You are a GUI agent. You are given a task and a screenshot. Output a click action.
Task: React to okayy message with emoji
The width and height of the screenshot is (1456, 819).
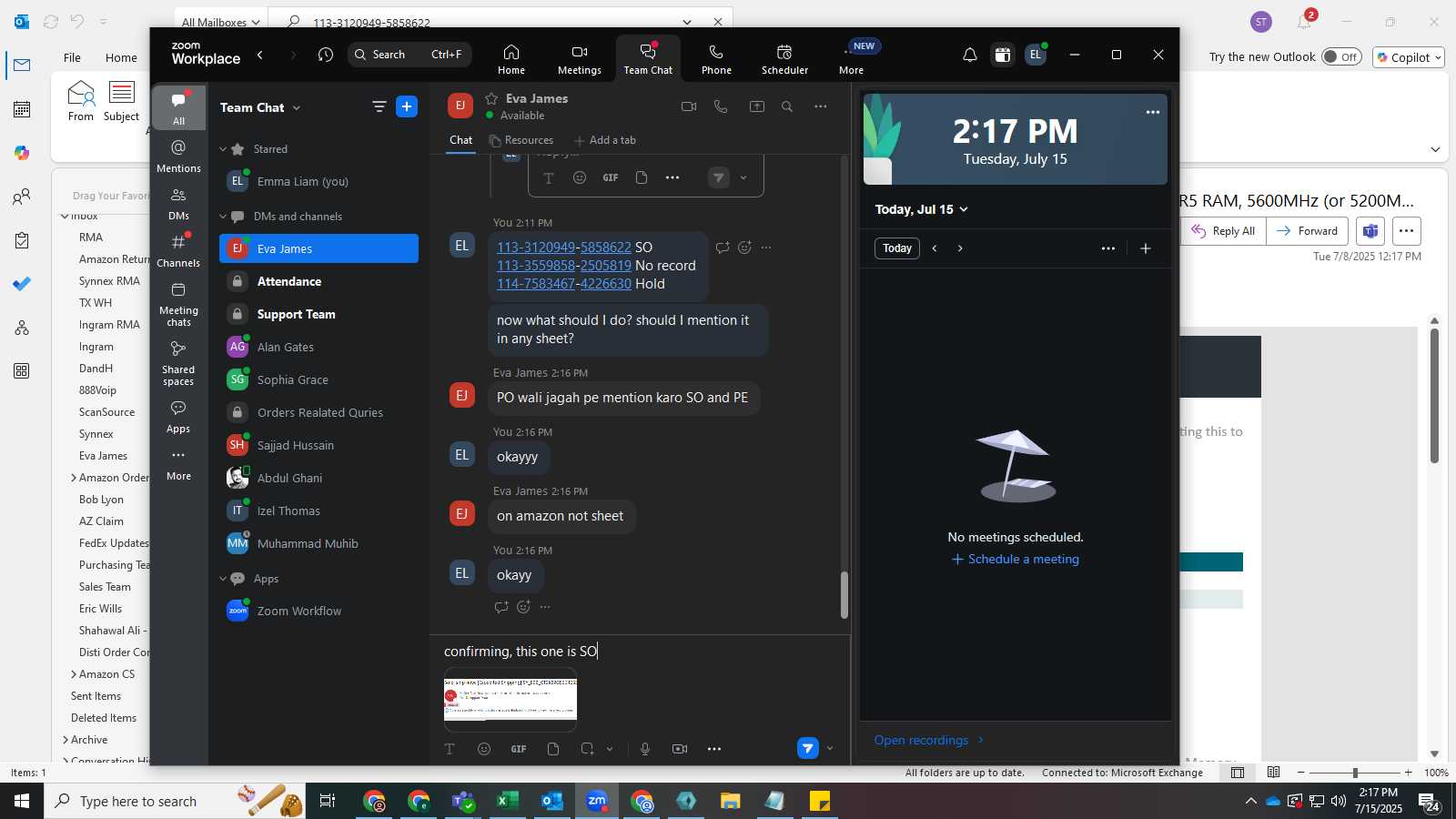pos(523,607)
